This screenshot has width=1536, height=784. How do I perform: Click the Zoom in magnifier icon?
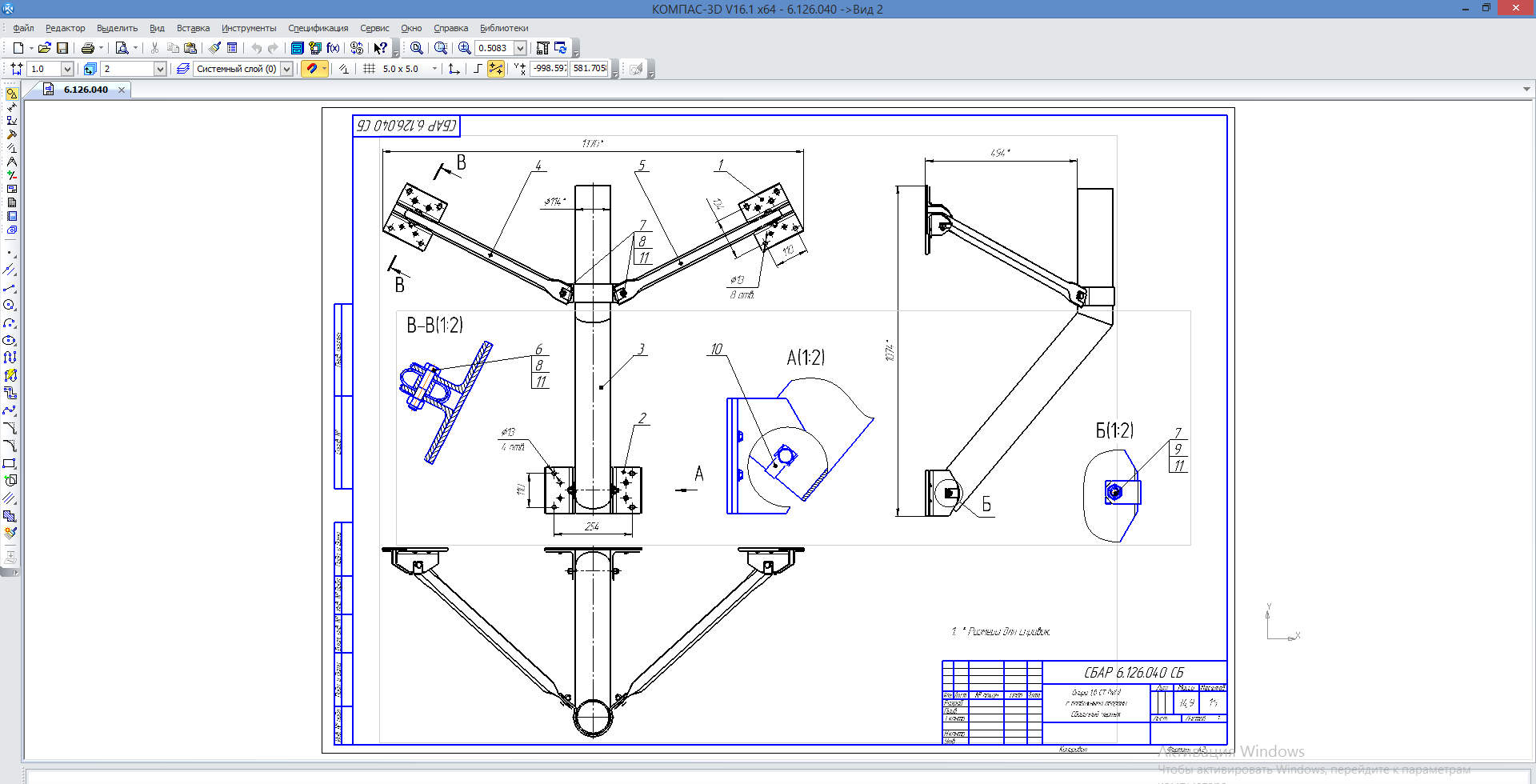pos(464,48)
